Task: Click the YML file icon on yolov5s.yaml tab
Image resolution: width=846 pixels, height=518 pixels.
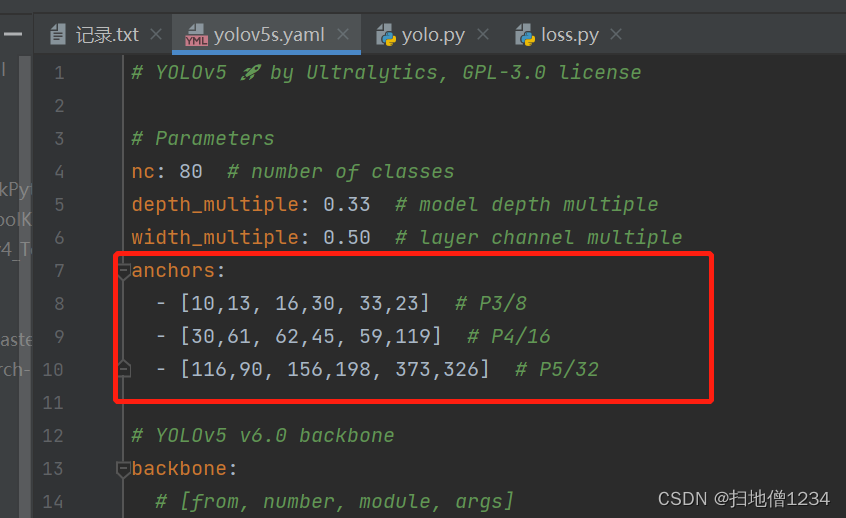Action: [x=196, y=35]
